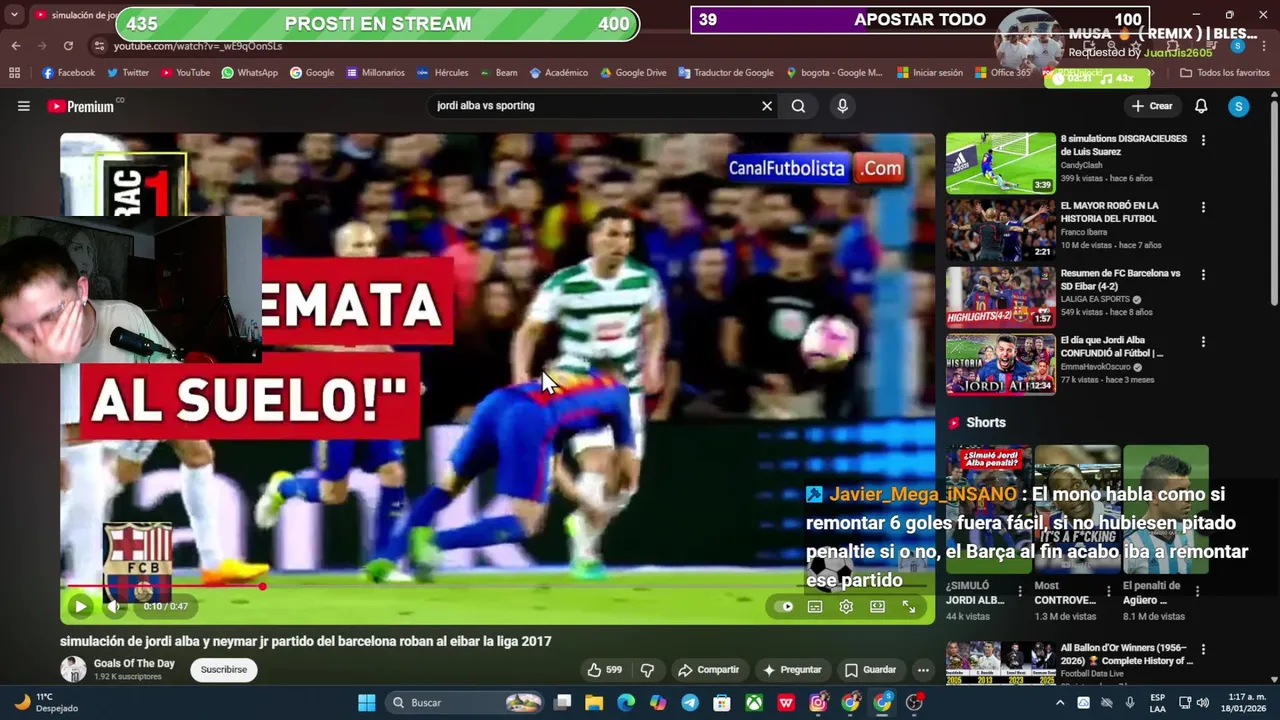Open Barcelona vs SD Eibar highlights thumbnail
1280x720 pixels.
[x=1001, y=297]
